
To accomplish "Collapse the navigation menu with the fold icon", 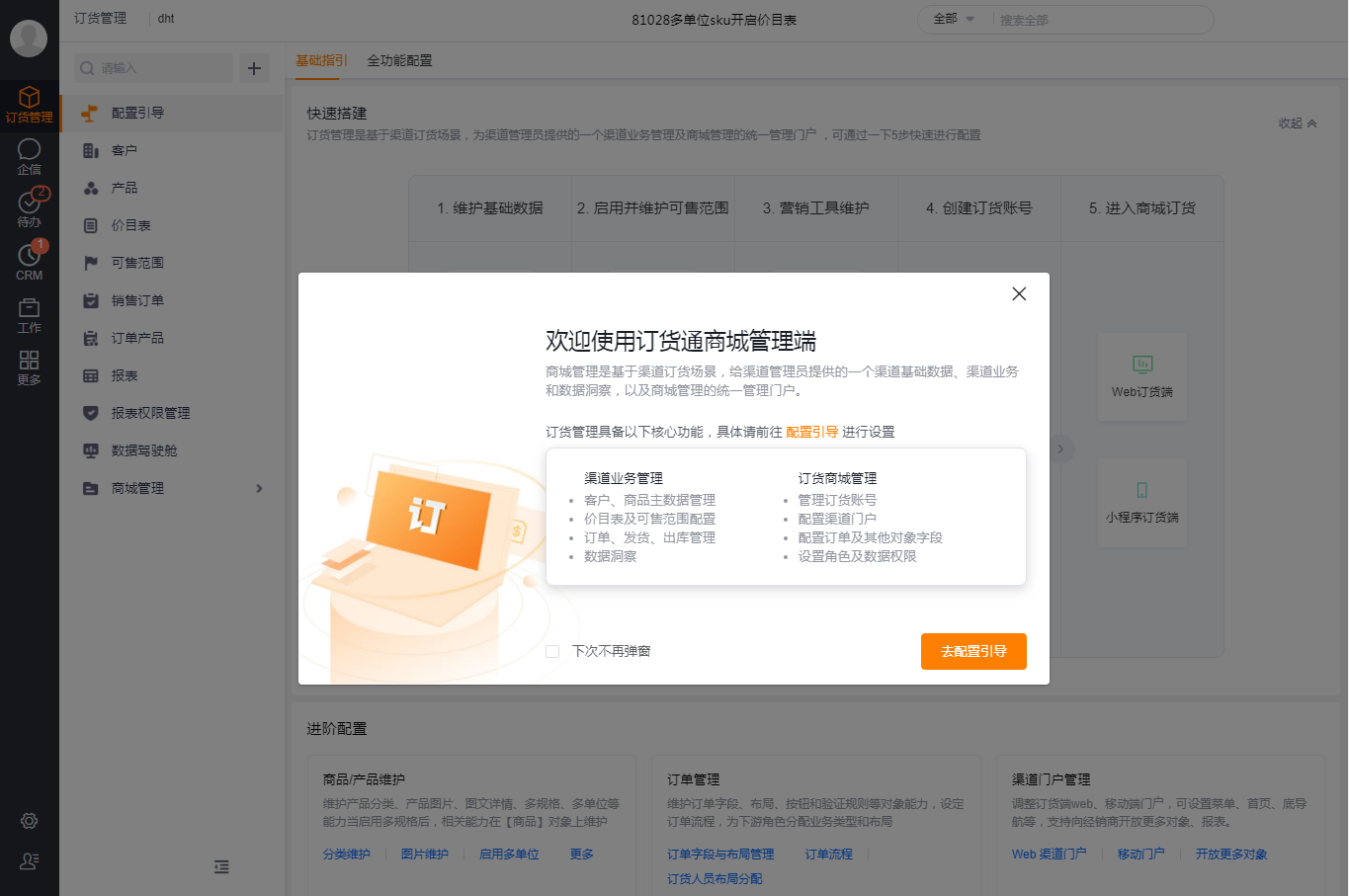I will (221, 866).
